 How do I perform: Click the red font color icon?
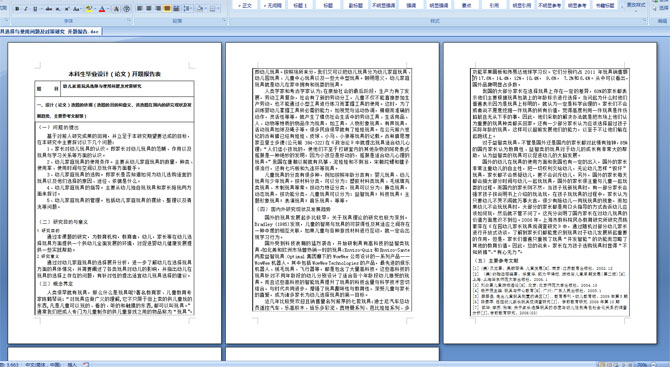102,9
